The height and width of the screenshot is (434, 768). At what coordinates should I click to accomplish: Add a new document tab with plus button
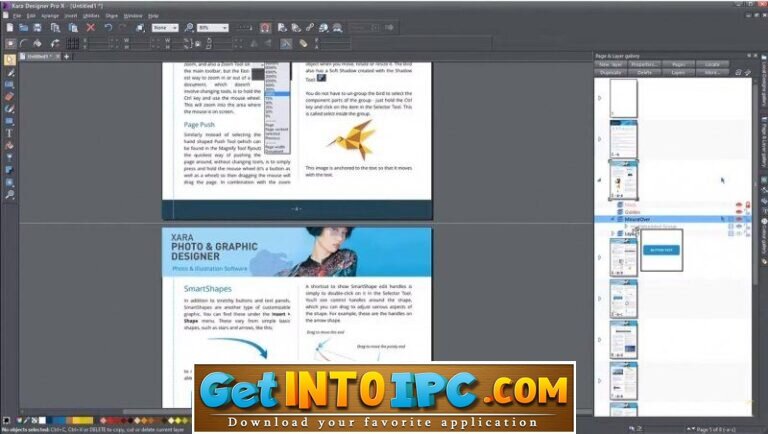coord(67,56)
